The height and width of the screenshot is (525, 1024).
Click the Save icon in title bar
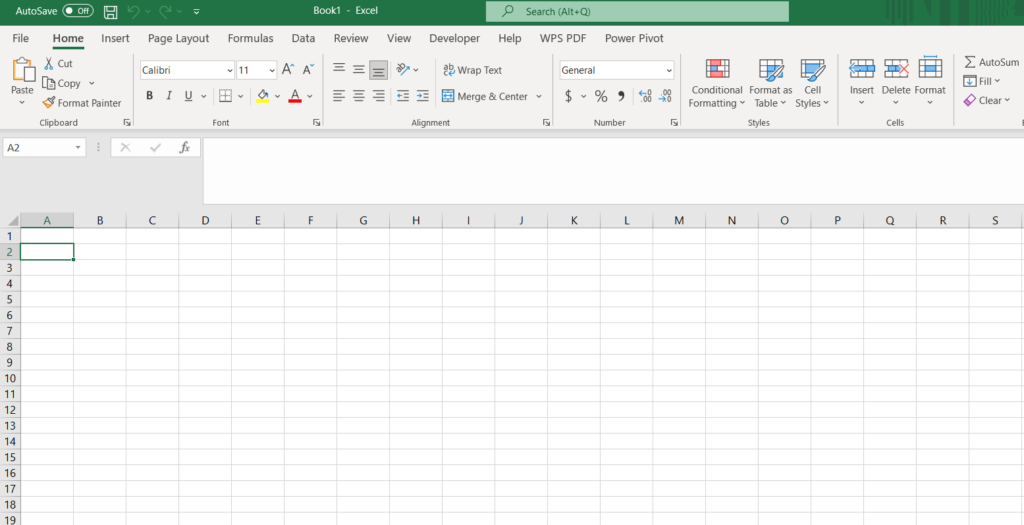point(110,12)
